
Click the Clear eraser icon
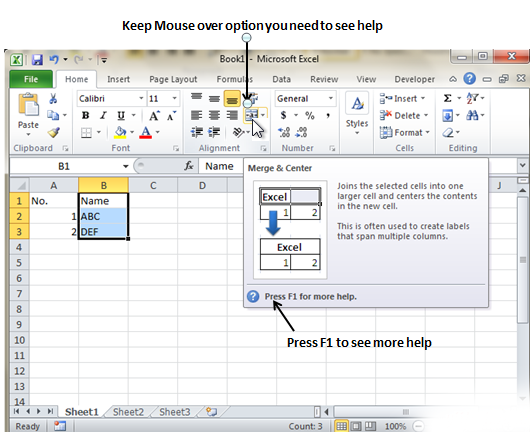click(448, 132)
